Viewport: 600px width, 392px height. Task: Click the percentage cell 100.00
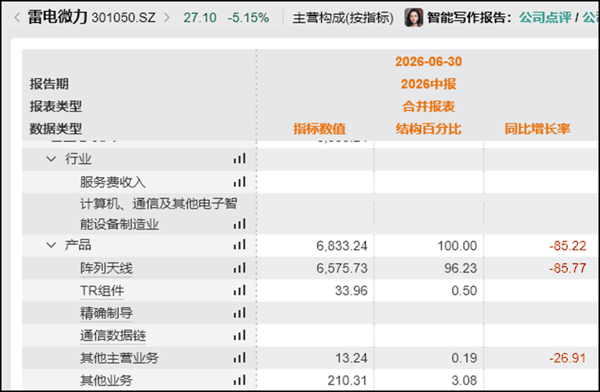click(x=457, y=245)
